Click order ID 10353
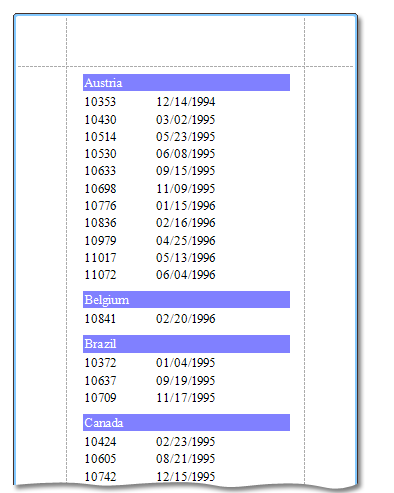The width and height of the screenshot is (394, 493). [x=100, y=102]
